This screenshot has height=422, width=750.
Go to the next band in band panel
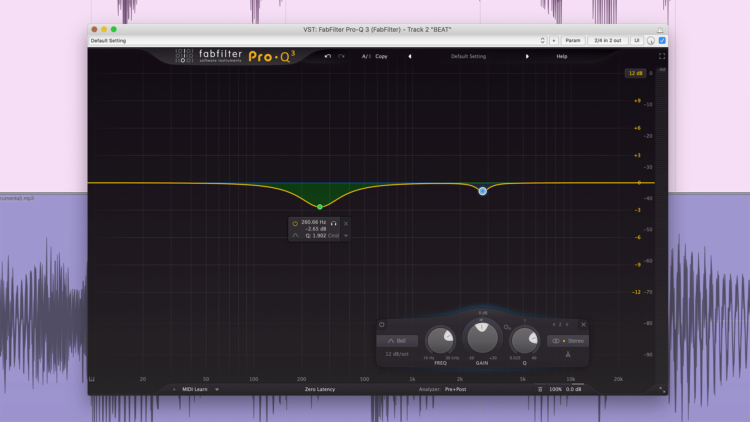click(x=567, y=324)
